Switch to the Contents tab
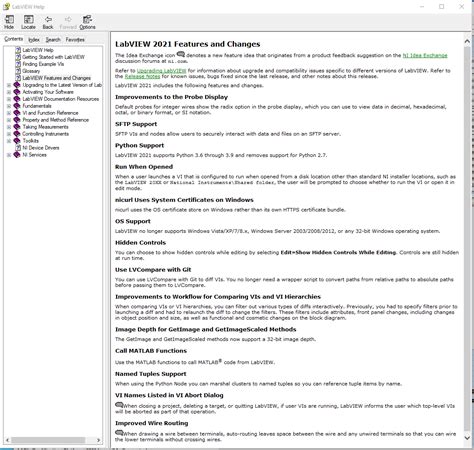The image size is (474, 450). point(14,39)
